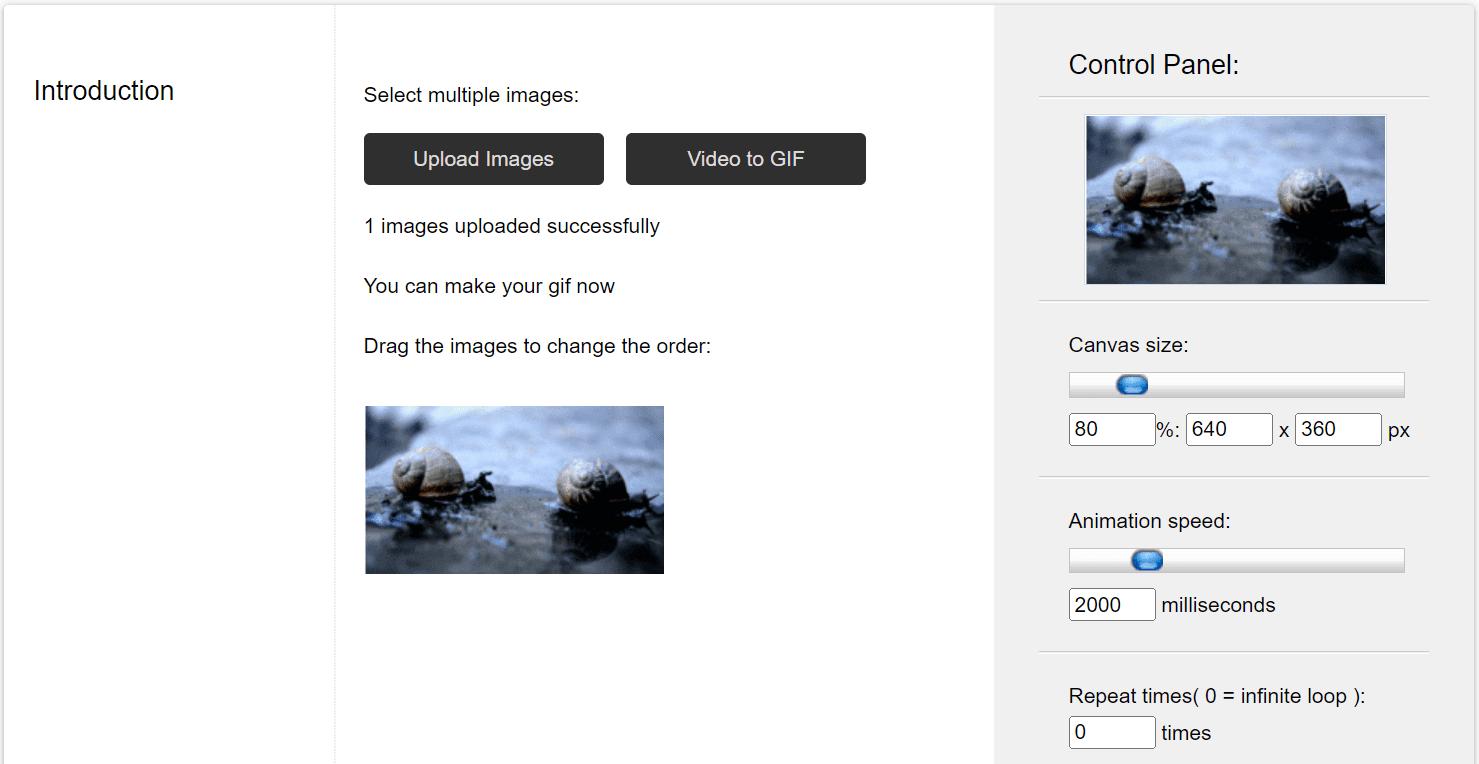Click the 'times' unit label

point(1186,733)
